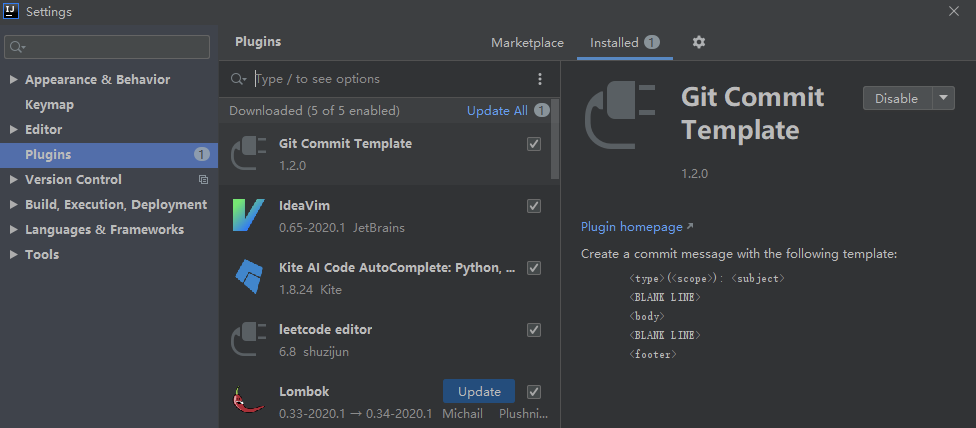
Task: Uncheck the IdeaVim plugin checkbox
Action: pos(534,206)
